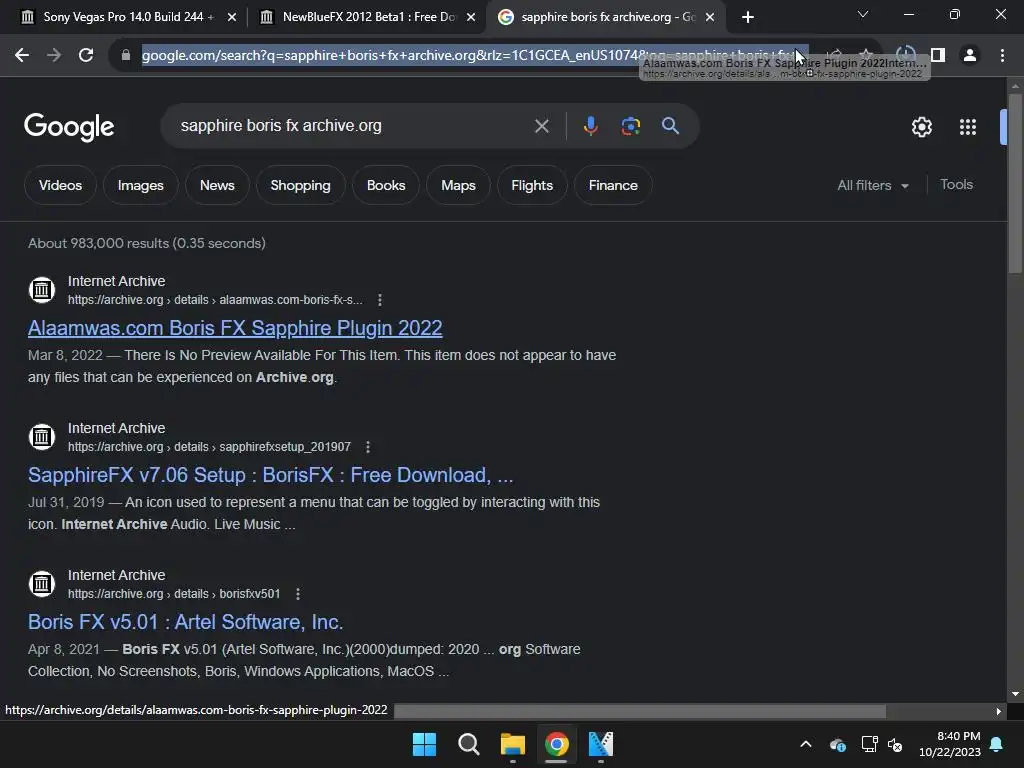Click Internet Archive favicon of Boris FX v5.01 result
This screenshot has height=768, width=1024.
coord(42,583)
